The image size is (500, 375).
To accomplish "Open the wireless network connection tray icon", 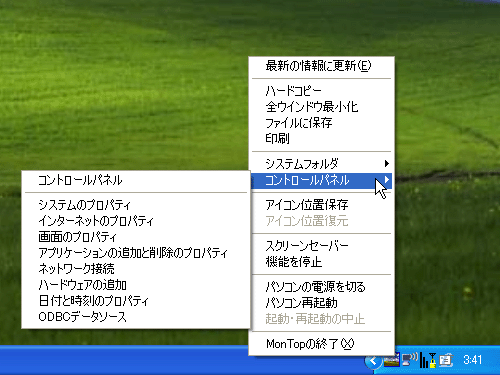I will [x=410, y=360].
